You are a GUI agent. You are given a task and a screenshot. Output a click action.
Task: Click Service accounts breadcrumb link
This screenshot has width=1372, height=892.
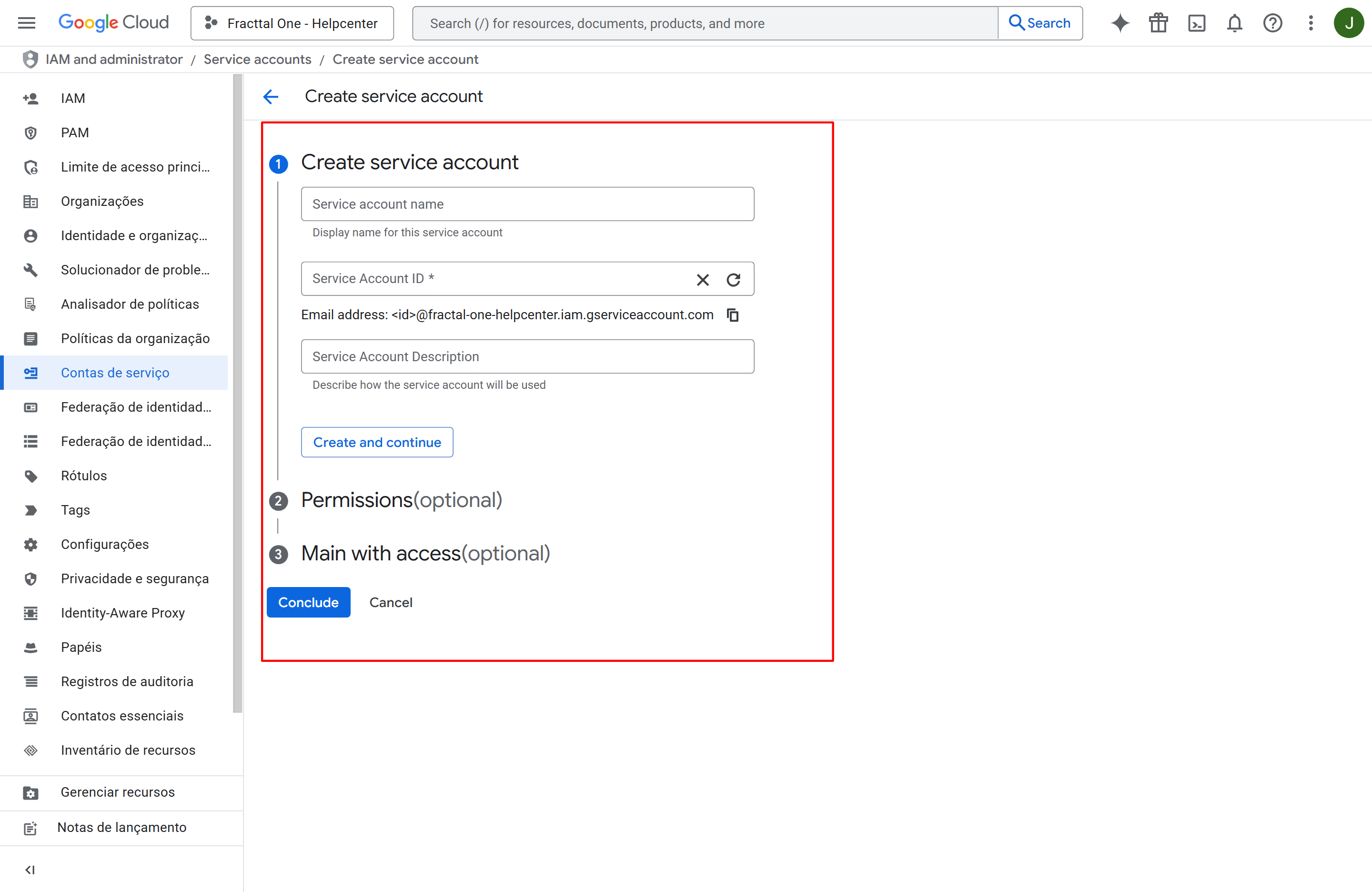click(257, 60)
